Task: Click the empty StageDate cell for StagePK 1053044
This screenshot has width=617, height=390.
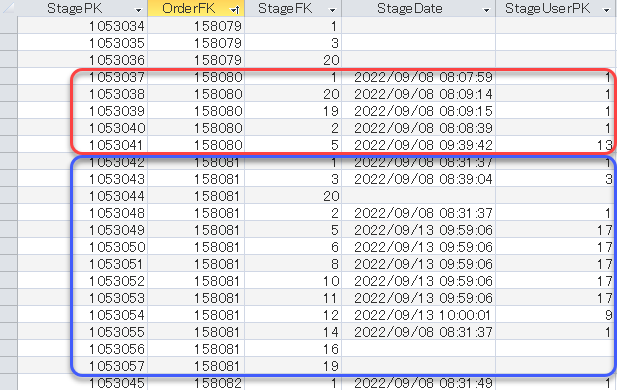Action: pyautogui.click(x=419, y=196)
